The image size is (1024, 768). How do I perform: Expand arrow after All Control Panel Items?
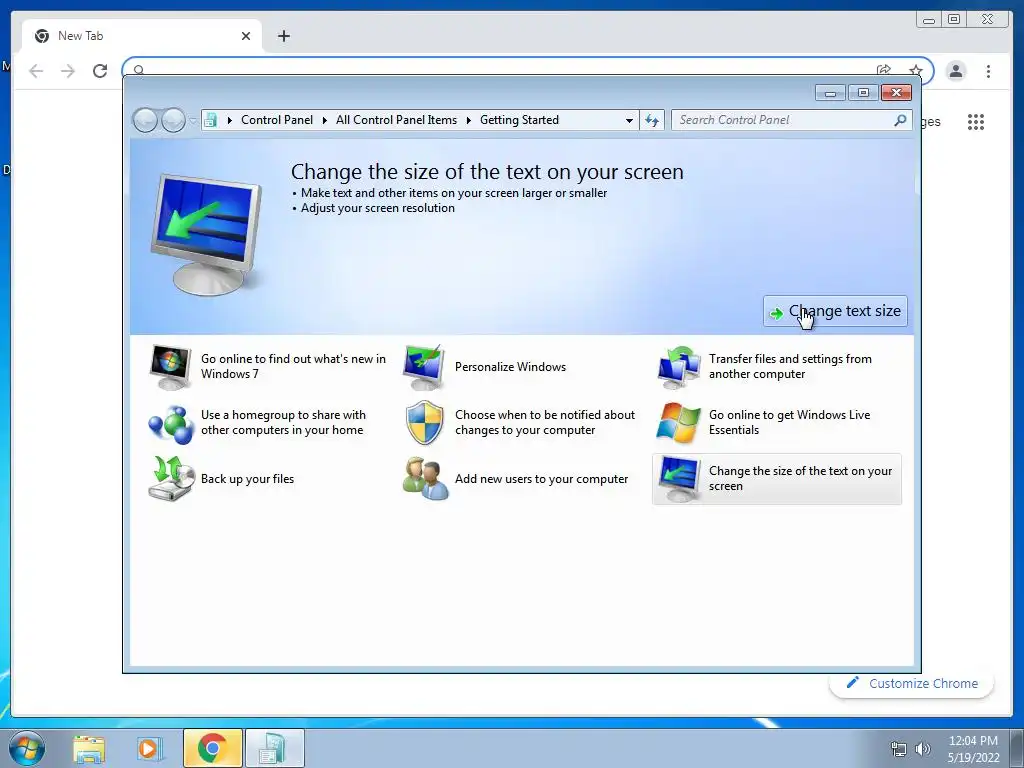click(x=469, y=120)
